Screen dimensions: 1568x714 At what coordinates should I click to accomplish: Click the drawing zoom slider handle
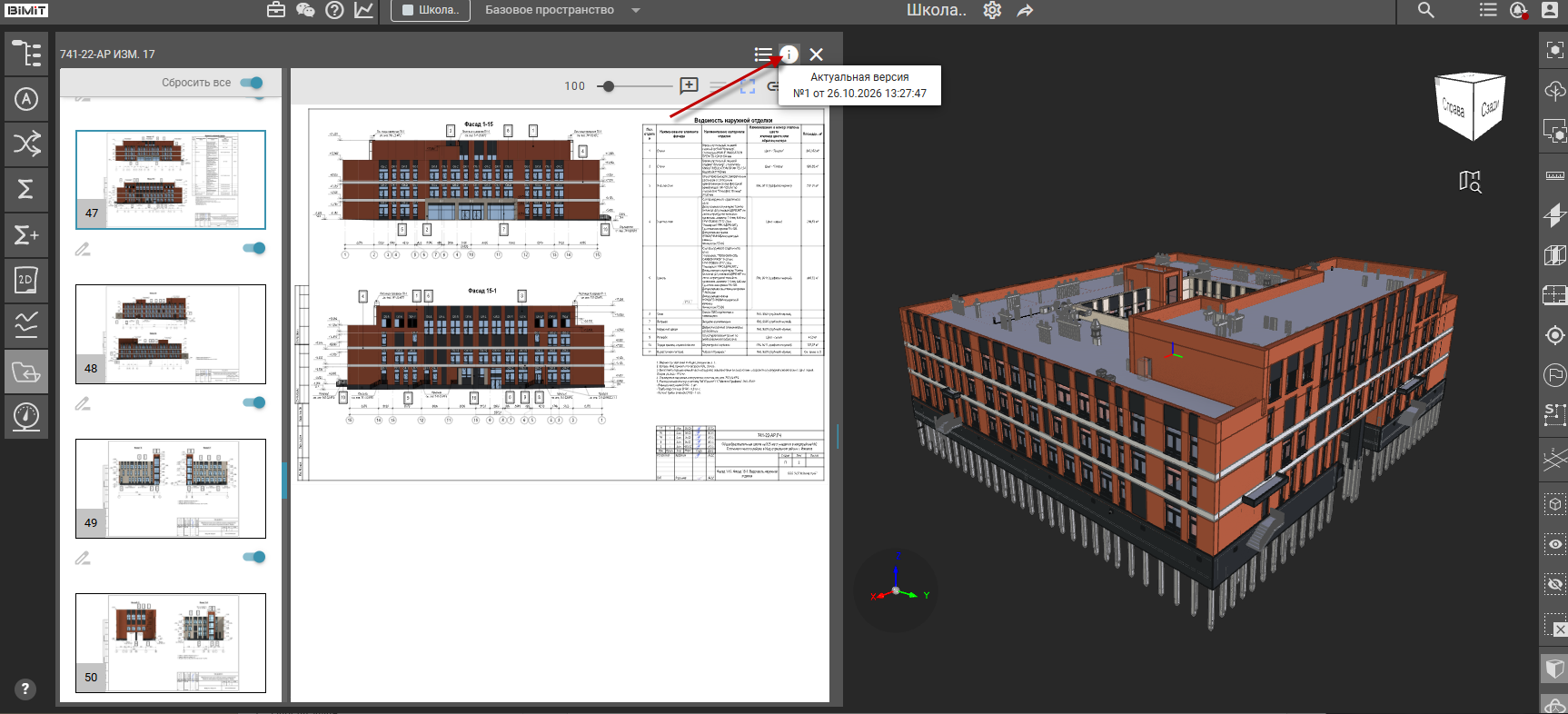click(609, 86)
